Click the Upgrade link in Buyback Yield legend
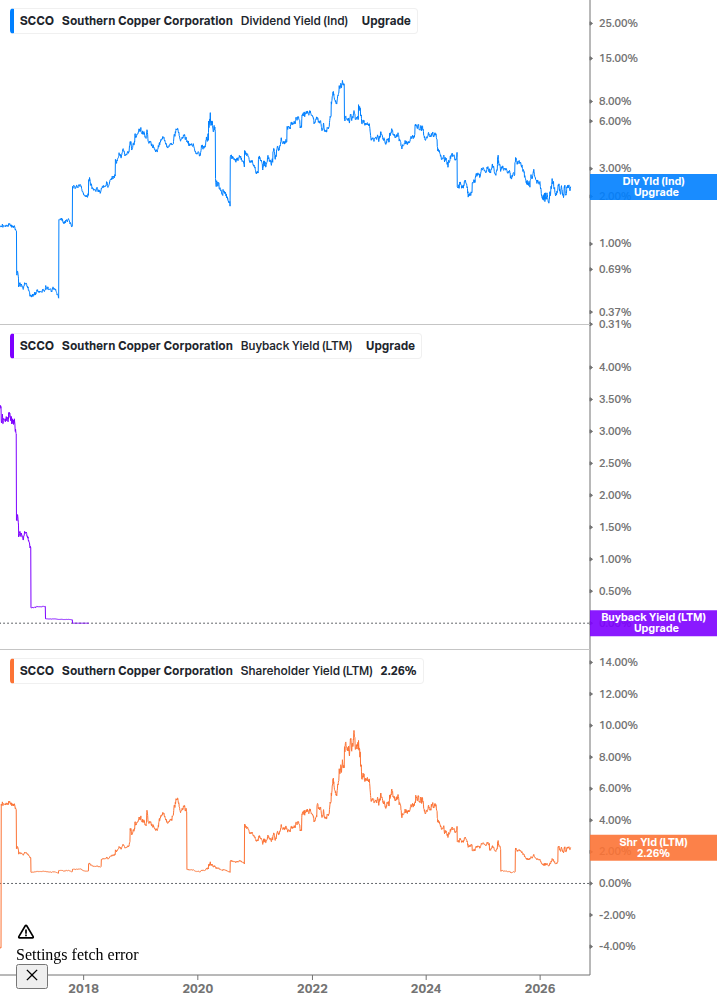Viewport: 717px width, 1005px height. pos(390,346)
